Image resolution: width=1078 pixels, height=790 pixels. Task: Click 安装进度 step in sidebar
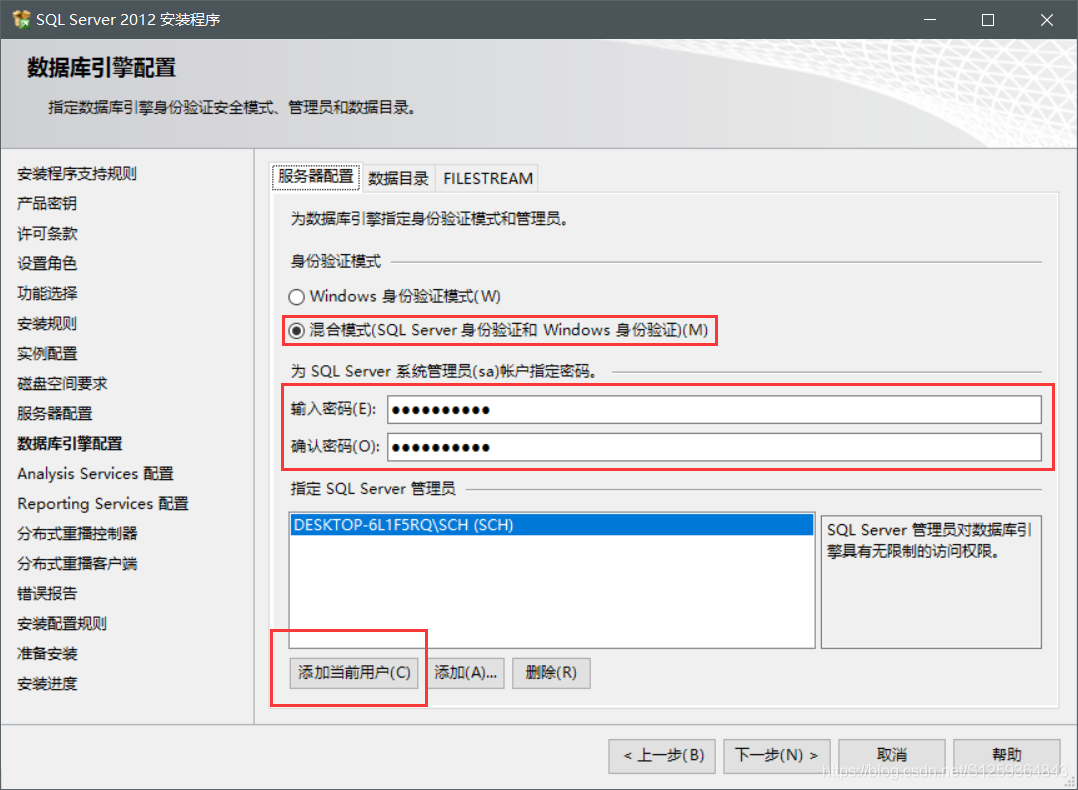pyautogui.click(x=47, y=684)
